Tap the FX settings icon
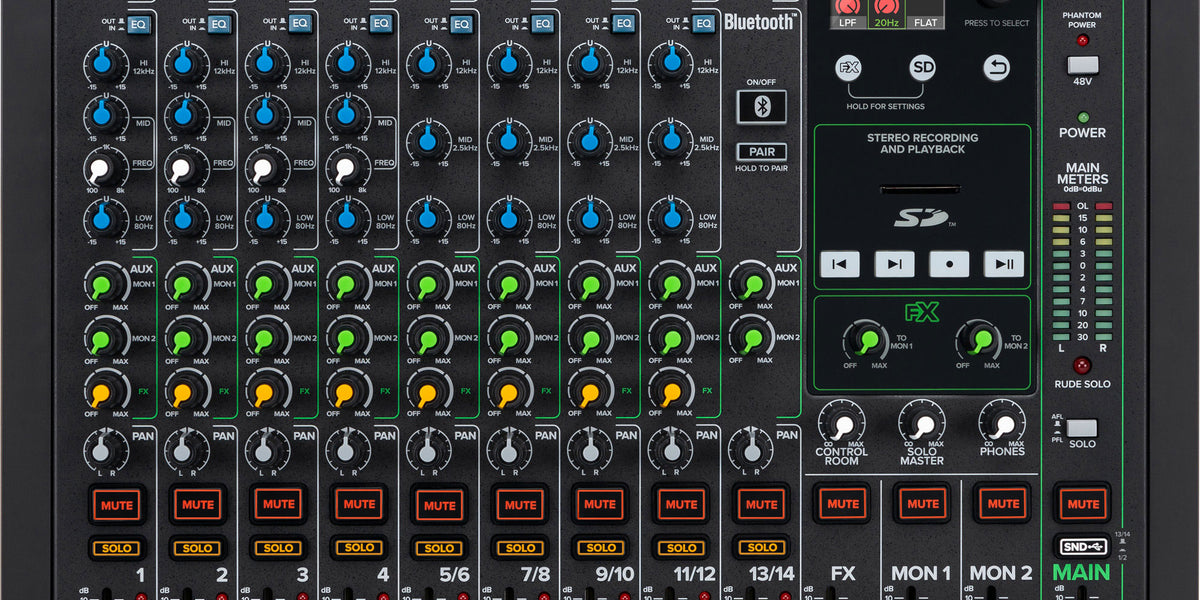The width and height of the screenshot is (1200, 600). pos(847,66)
